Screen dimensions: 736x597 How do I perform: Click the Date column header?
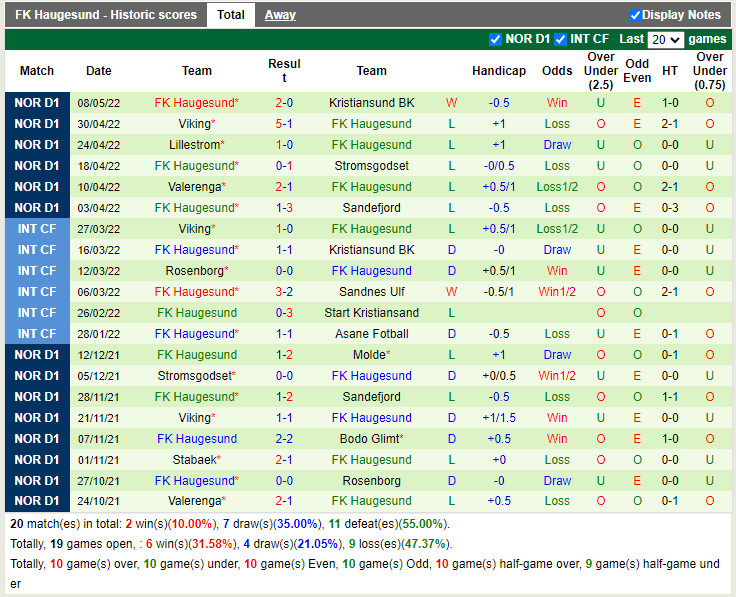coord(99,71)
